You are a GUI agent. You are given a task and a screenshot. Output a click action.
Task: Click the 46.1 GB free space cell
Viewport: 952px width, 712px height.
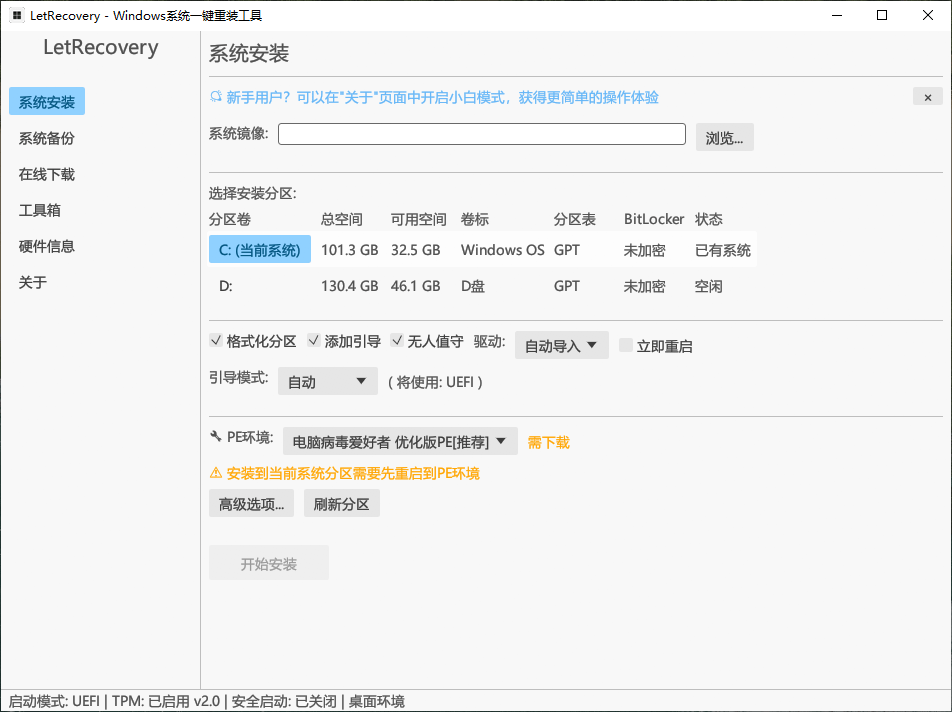click(415, 286)
